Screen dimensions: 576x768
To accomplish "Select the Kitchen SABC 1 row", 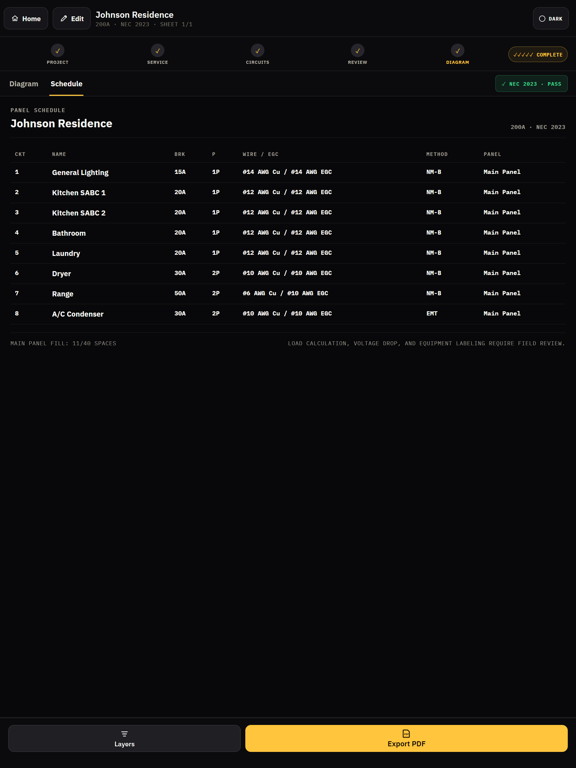I will 288,192.
